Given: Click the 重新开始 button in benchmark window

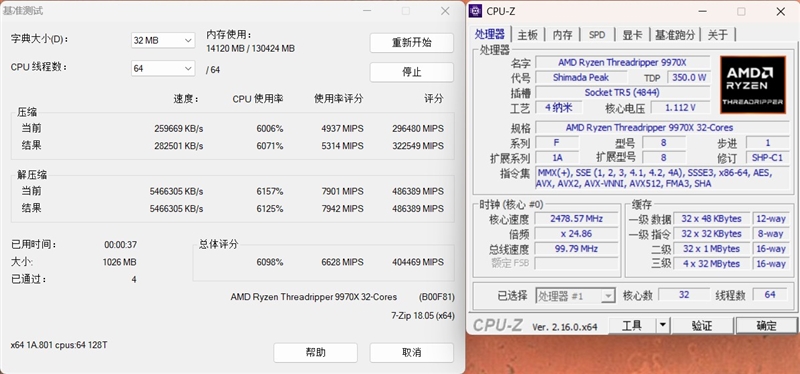Looking at the screenshot, I should coord(411,43).
